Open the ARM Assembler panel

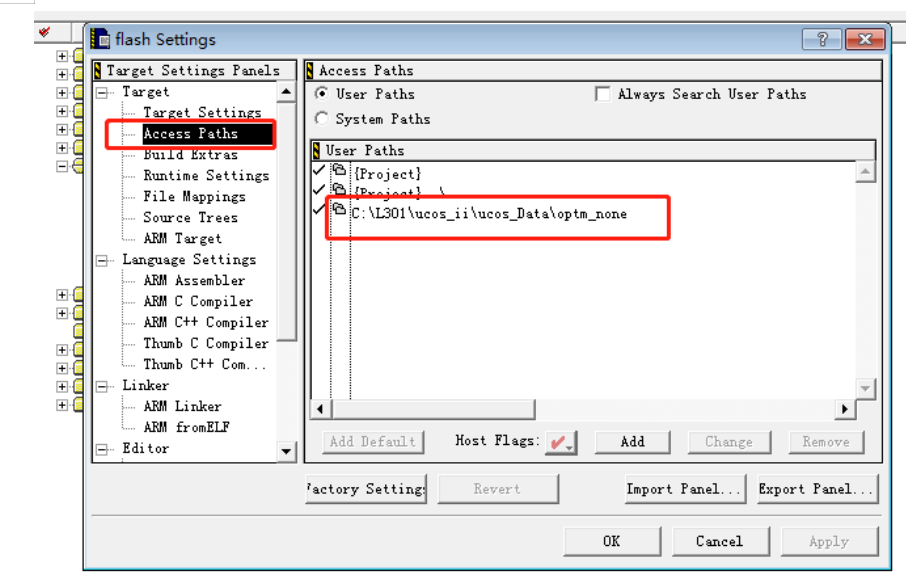click(194, 280)
